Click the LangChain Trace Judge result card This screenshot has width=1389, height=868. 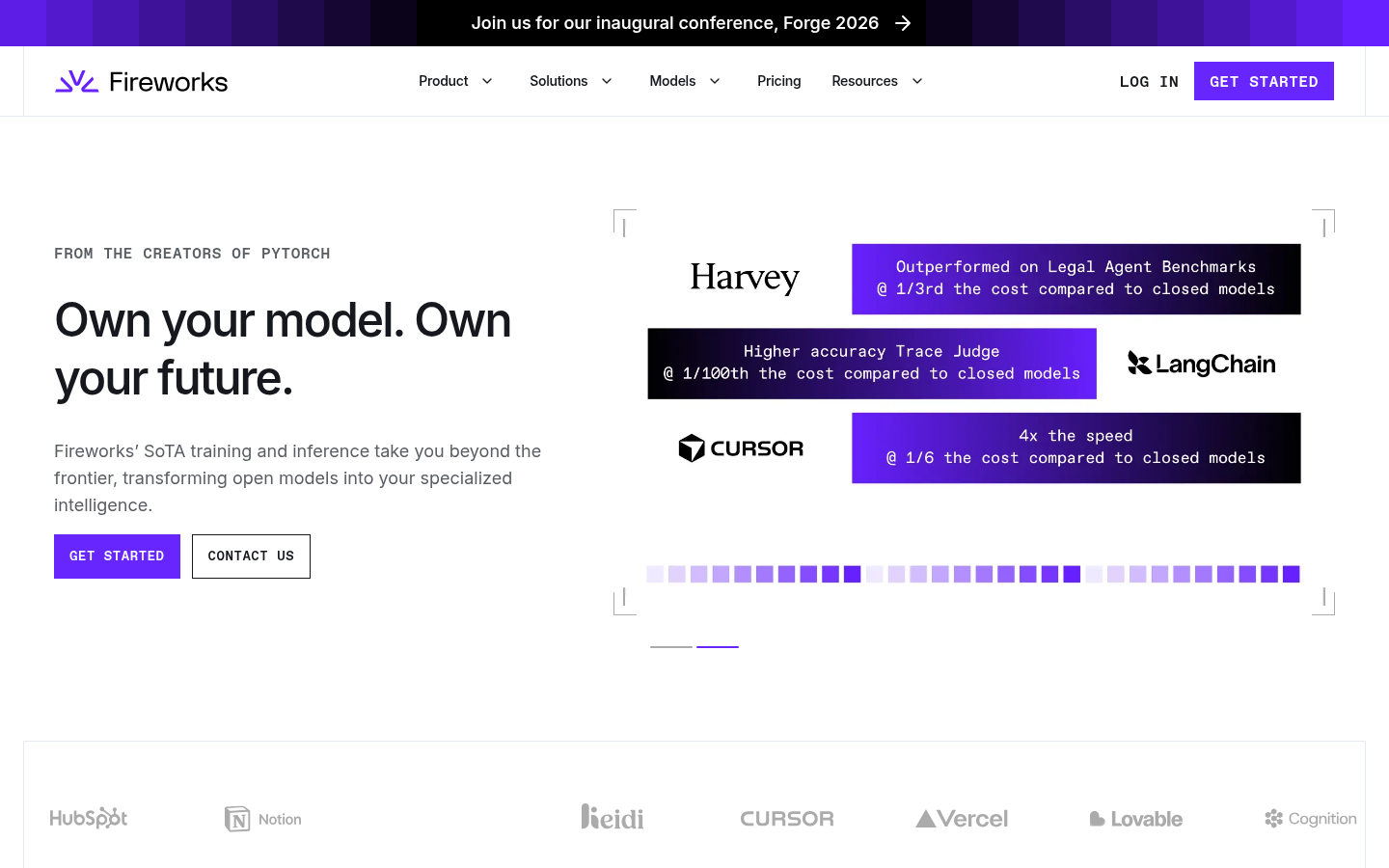[x=872, y=364]
